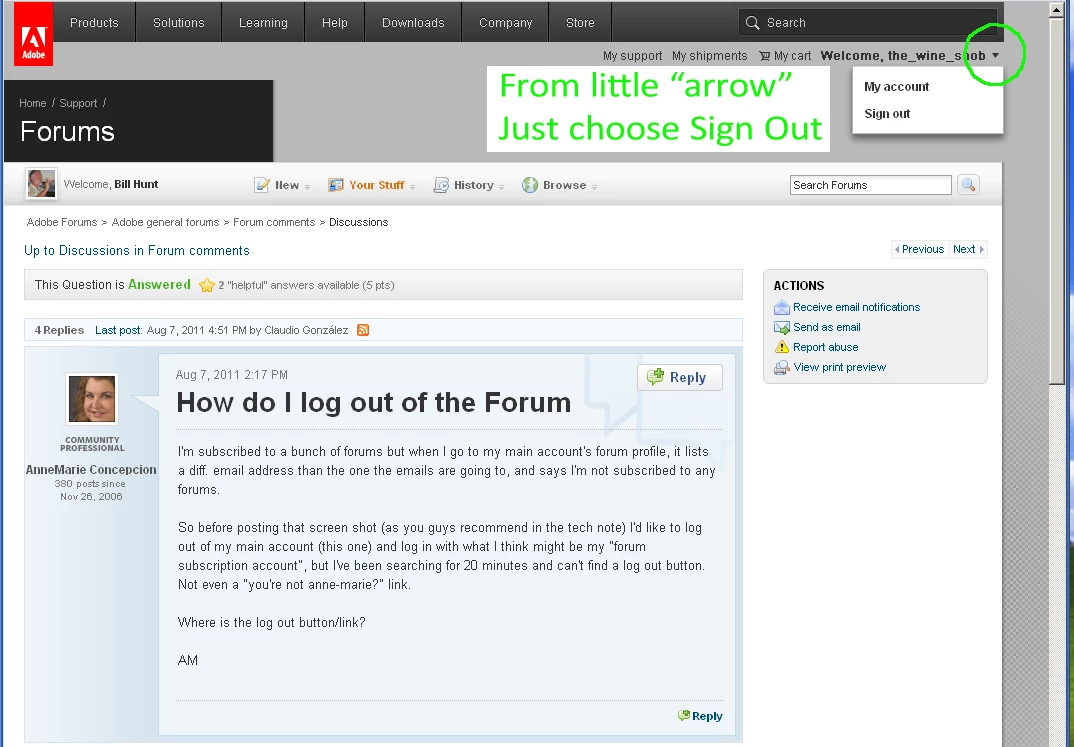This screenshot has height=747, width=1074.
Task: Expand the welcome user dropdown arrow
Action: (x=995, y=55)
